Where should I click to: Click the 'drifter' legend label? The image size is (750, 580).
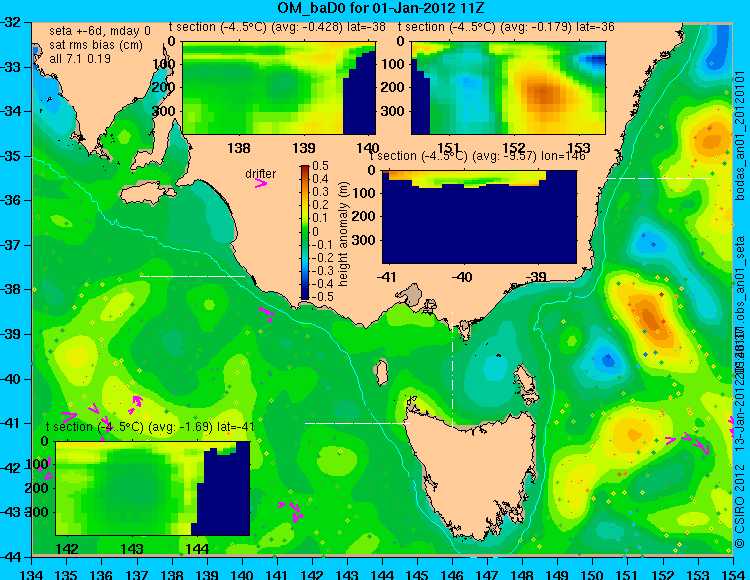tap(260, 174)
